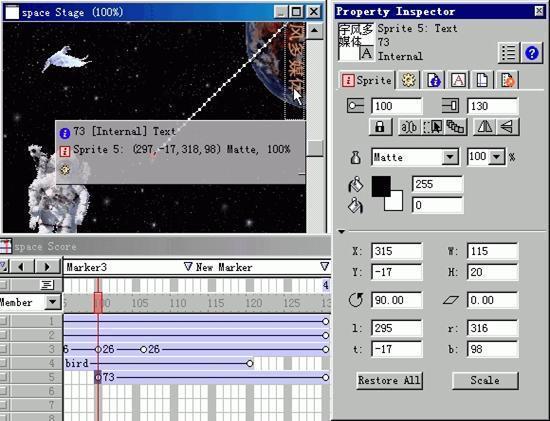Open the Behavior tab gear icon
The image size is (550, 421).
pyautogui.click(x=409, y=80)
